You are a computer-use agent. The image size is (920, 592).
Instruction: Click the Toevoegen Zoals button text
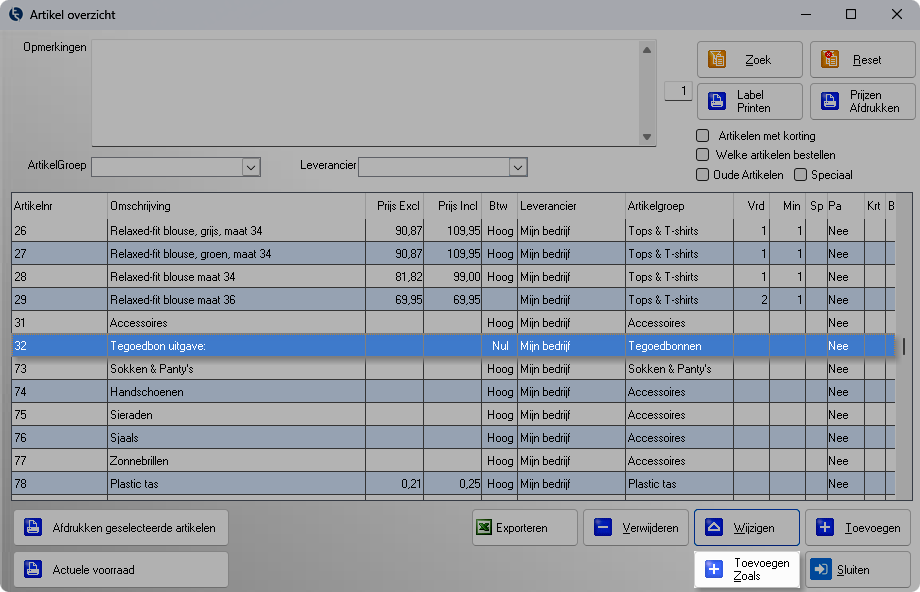point(762,570)
